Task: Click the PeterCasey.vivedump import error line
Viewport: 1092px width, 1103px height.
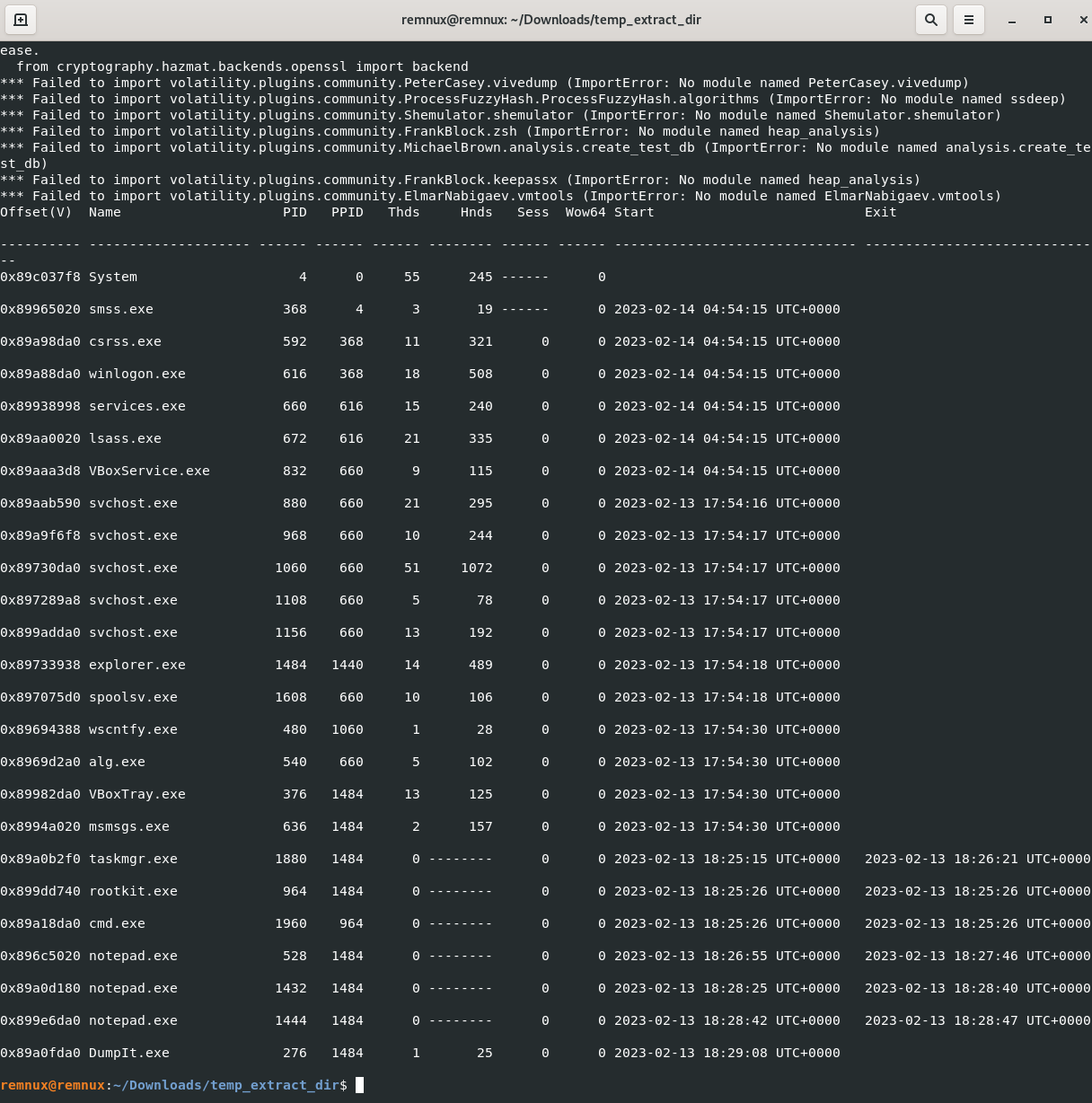Action: 485,83
